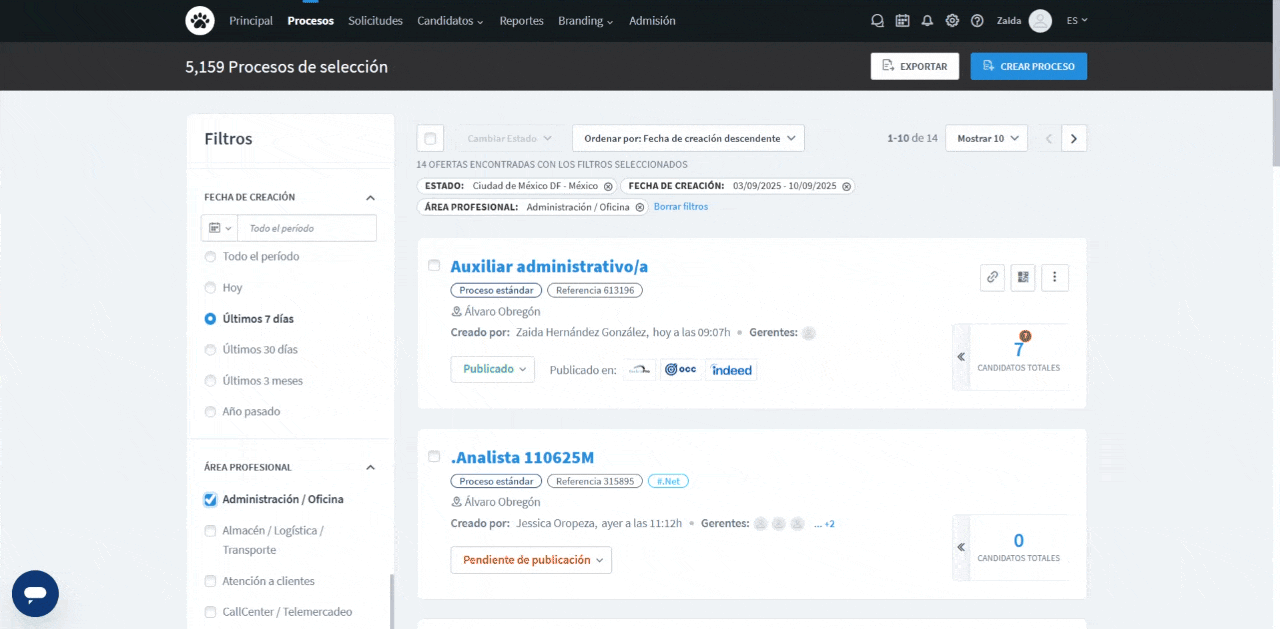Enable the Atención a clientes filter
1280x629 pixels.
[x=210, y=581]
